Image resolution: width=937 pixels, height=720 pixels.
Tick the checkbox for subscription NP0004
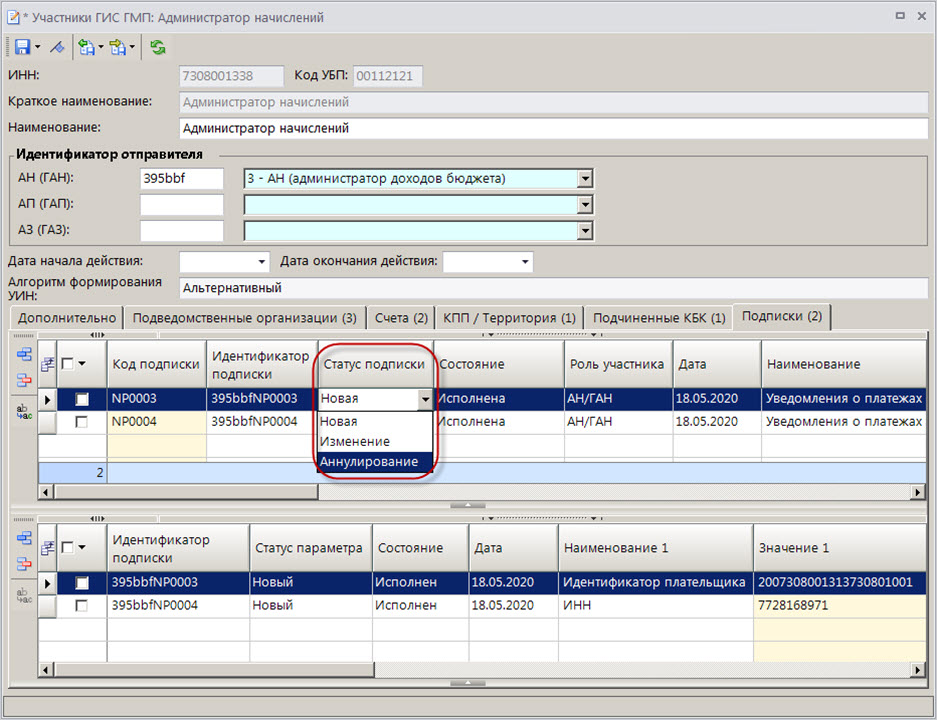(x=82, y=422)
